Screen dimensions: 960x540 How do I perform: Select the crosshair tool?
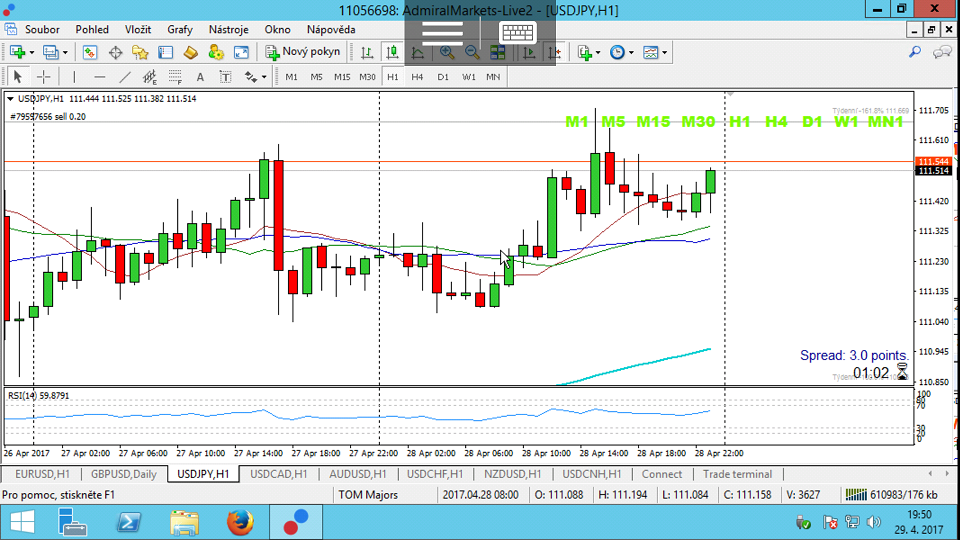pyautogui.click(x=43, y=77)
